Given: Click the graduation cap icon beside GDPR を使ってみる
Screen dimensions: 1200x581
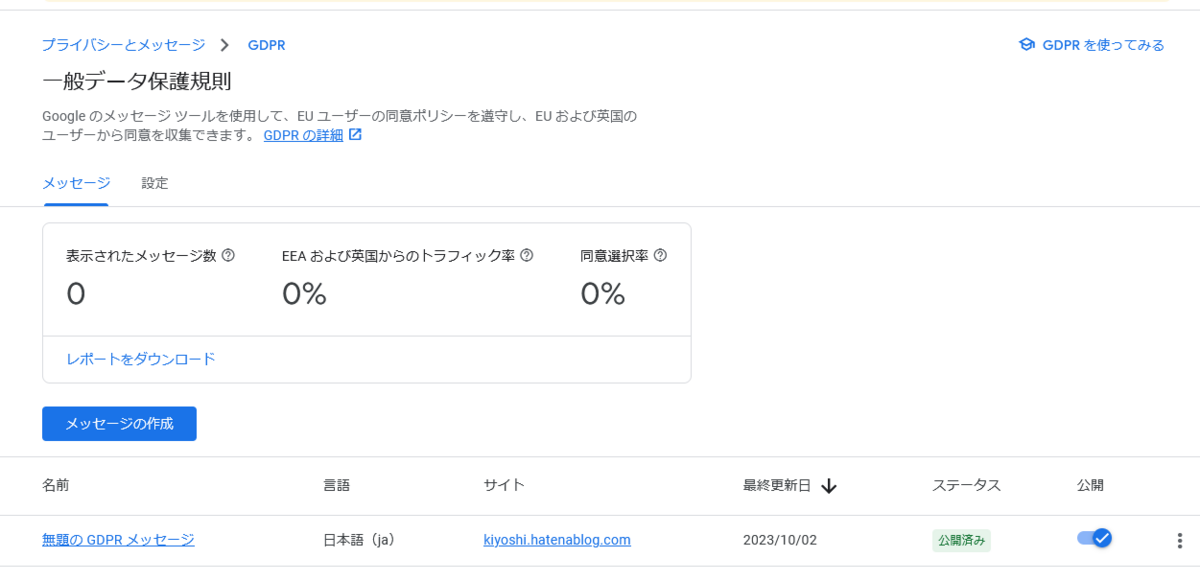Looking at the screenshot, I should coord(1026,45).
